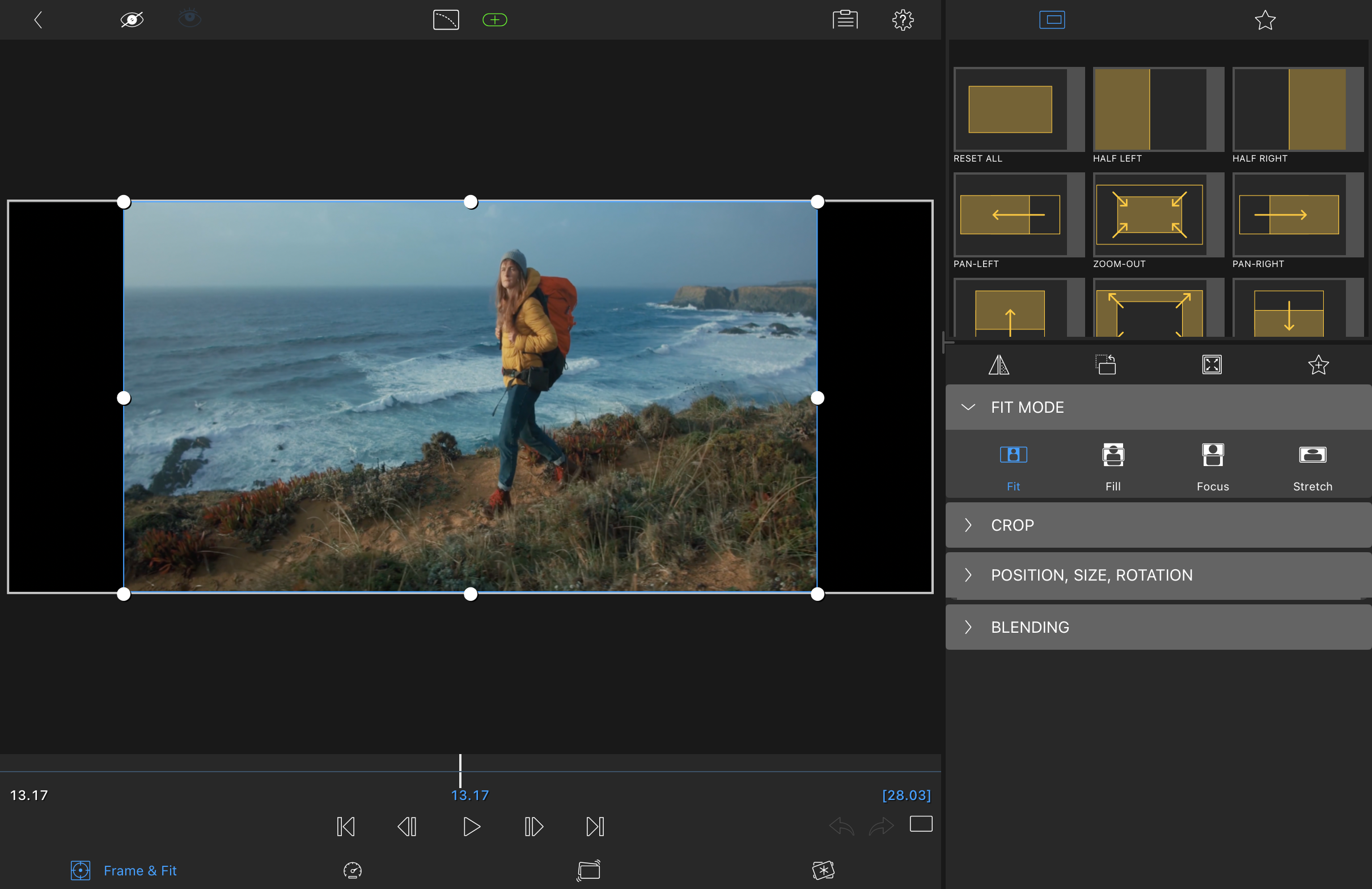Click the rotate frame icon
The height and width of the screenshot is (889, 1372).
coord(1105,365)
